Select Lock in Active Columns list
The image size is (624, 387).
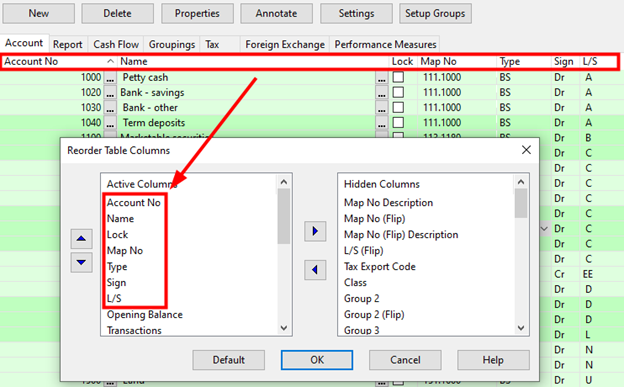pos(117,235)
